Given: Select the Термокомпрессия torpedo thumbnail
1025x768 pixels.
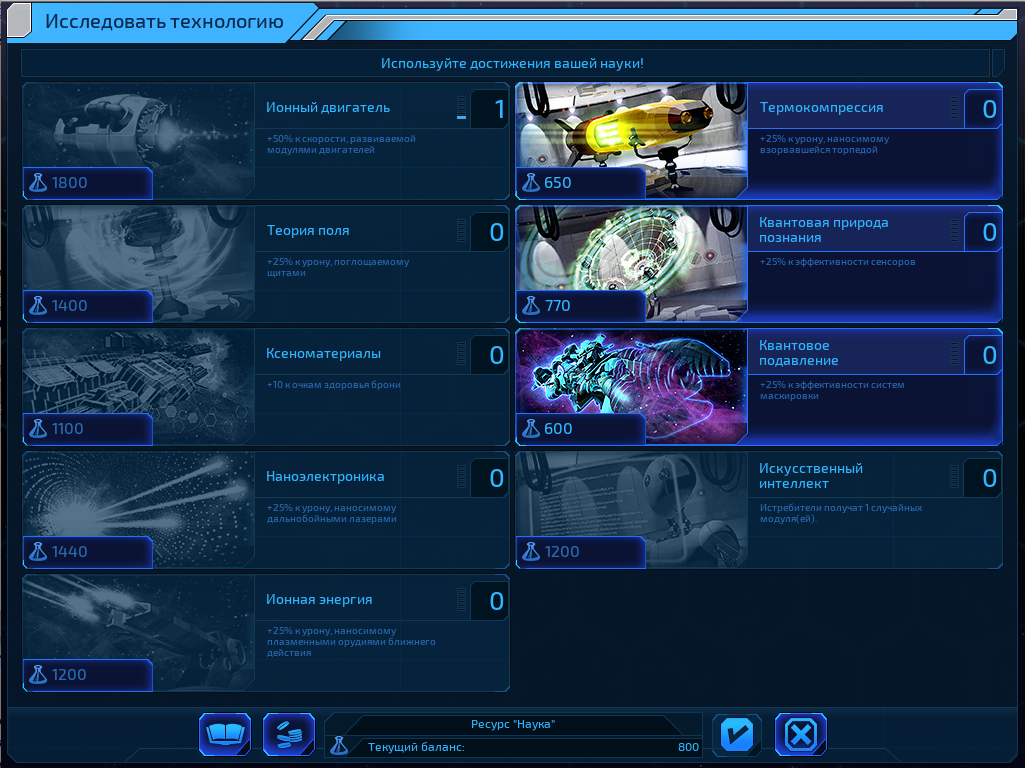Looking at the screenshot, I should click(x=631, y=140).
